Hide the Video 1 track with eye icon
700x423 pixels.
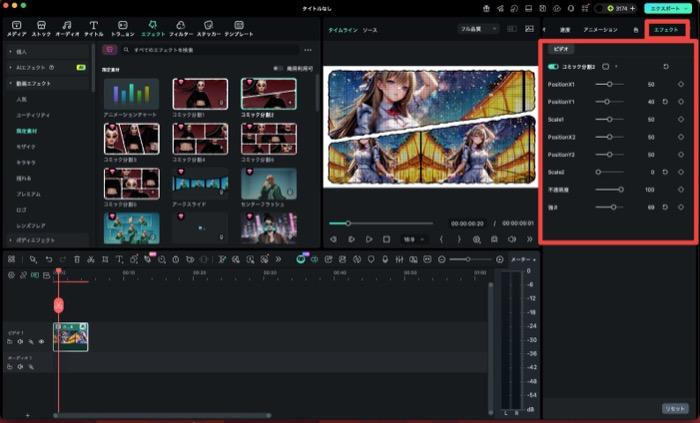[42, 342]
